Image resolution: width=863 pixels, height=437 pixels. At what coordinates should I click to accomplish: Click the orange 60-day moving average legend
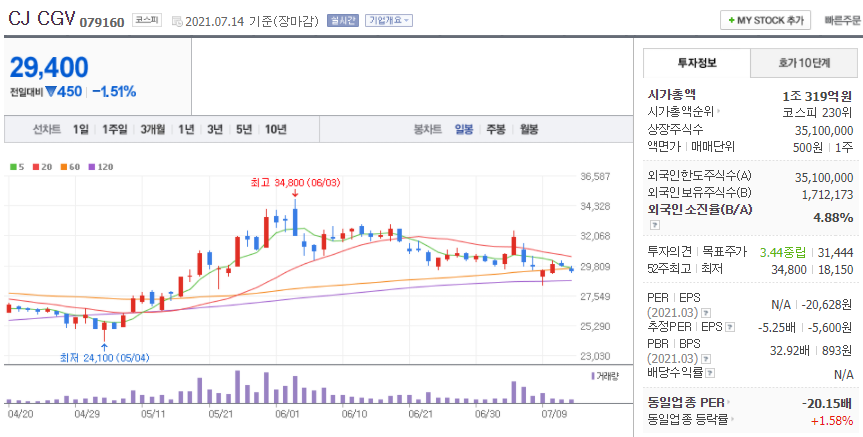pos(70,167)
